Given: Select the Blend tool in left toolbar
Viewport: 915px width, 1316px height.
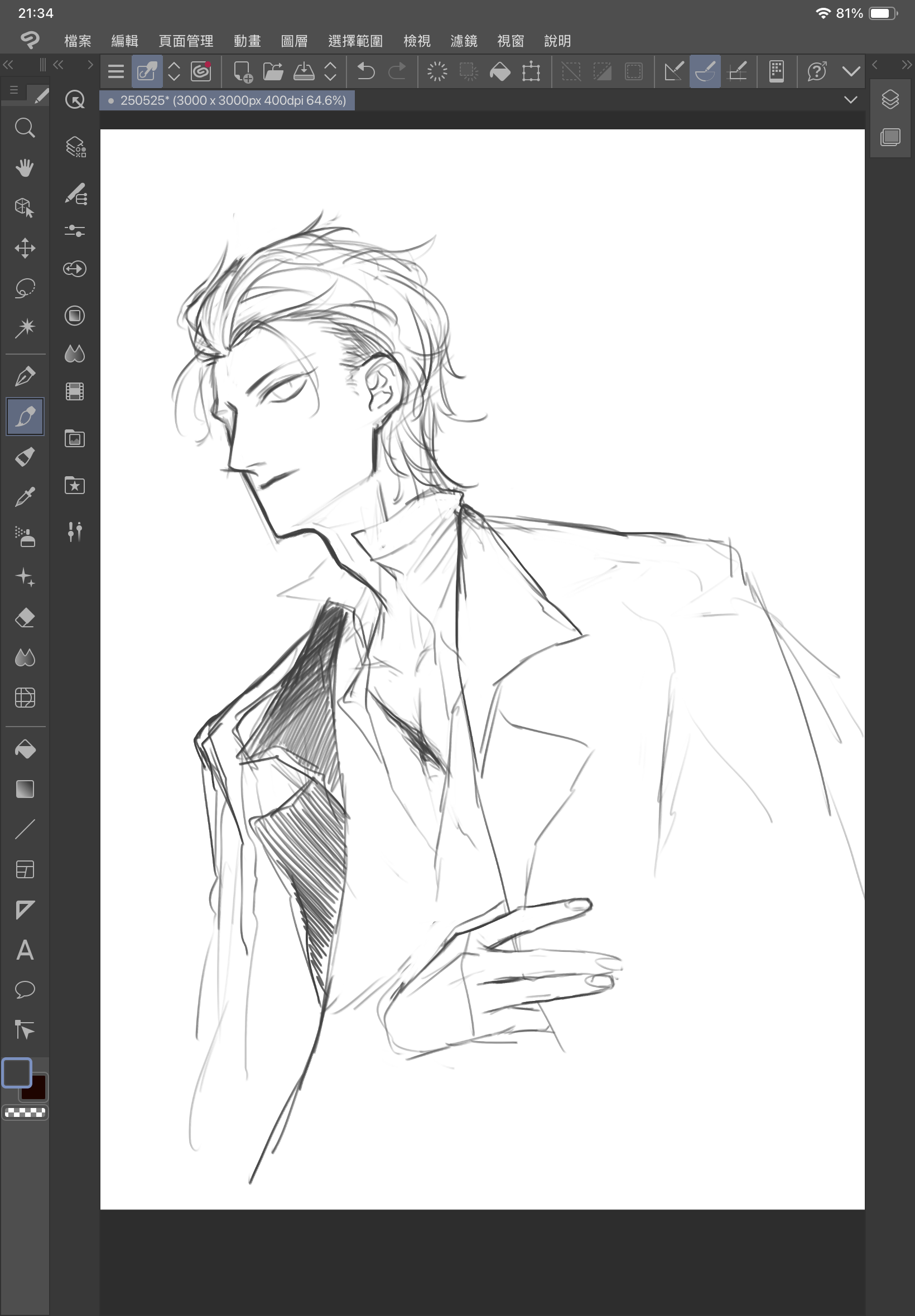Looking at the screenshot, I should point(25,657).
